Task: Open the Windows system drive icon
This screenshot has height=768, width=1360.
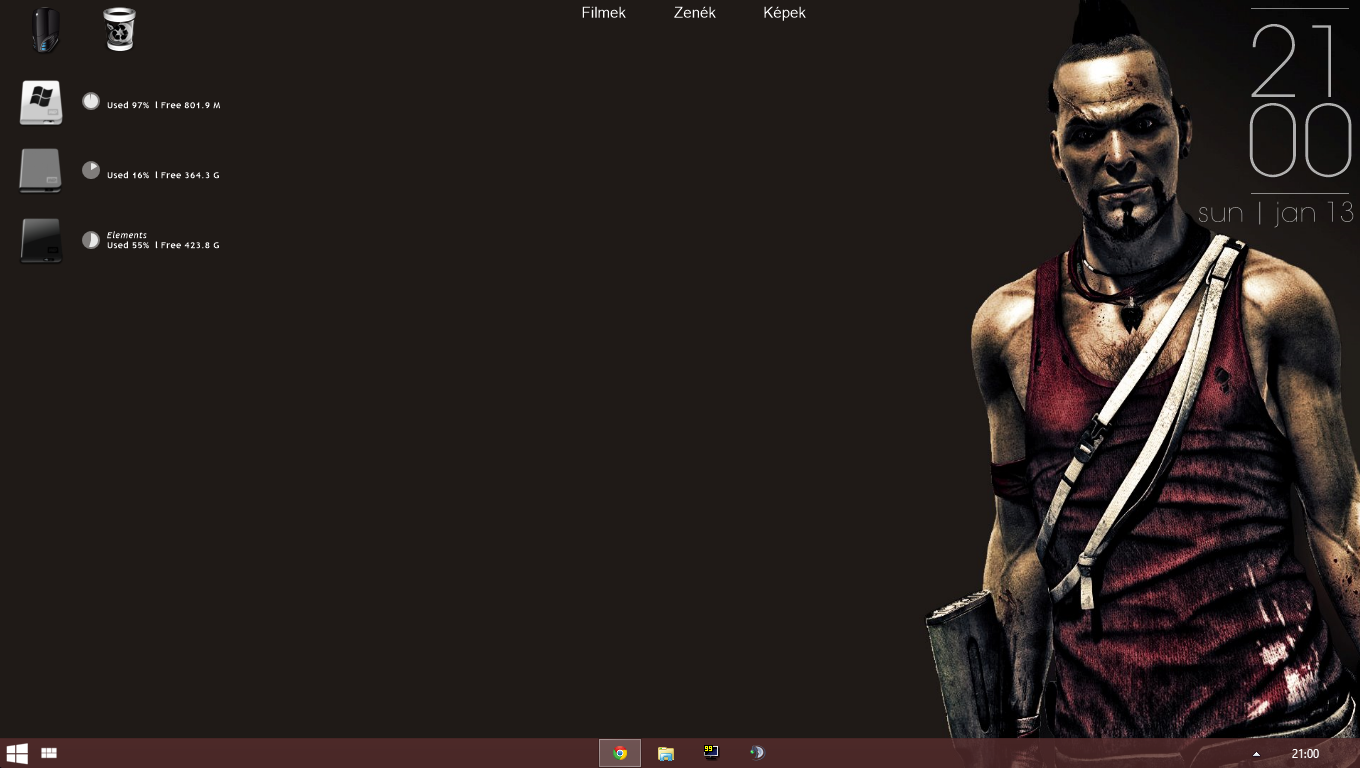Action: [x=41, y=103]
